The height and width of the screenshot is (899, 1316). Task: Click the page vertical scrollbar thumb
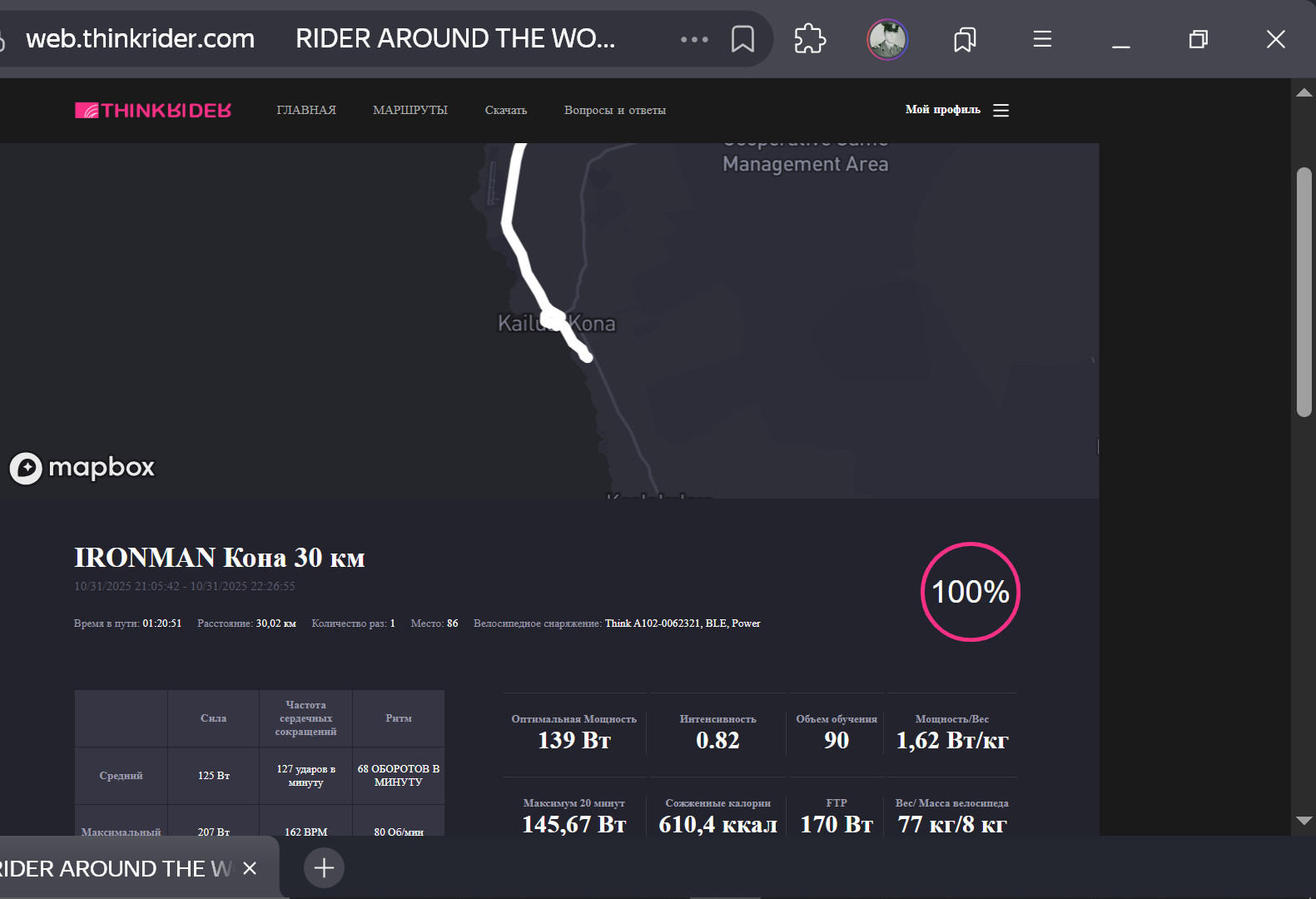click(x=1304, y=291)
